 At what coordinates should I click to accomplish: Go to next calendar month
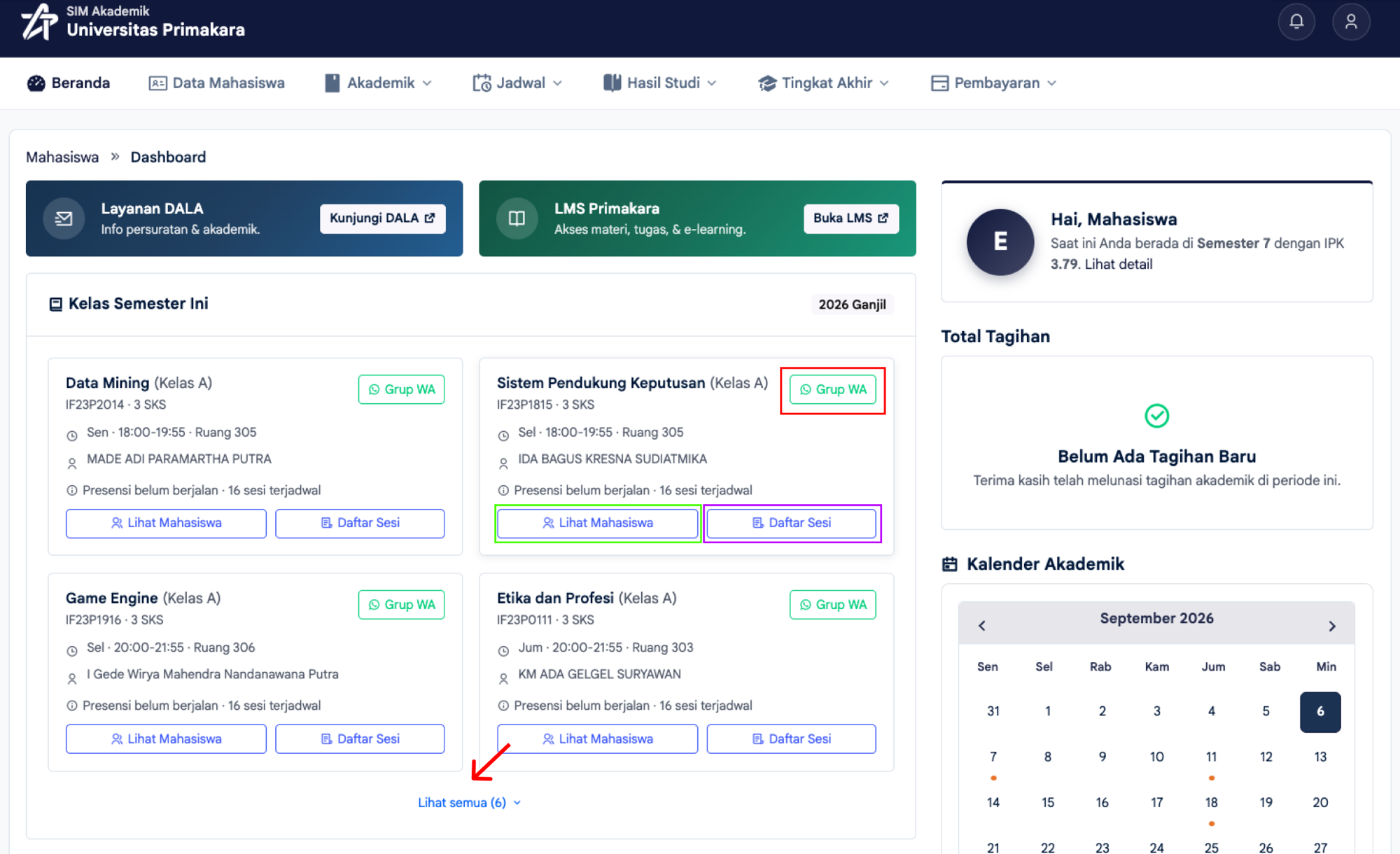(x=1332, y=626)
